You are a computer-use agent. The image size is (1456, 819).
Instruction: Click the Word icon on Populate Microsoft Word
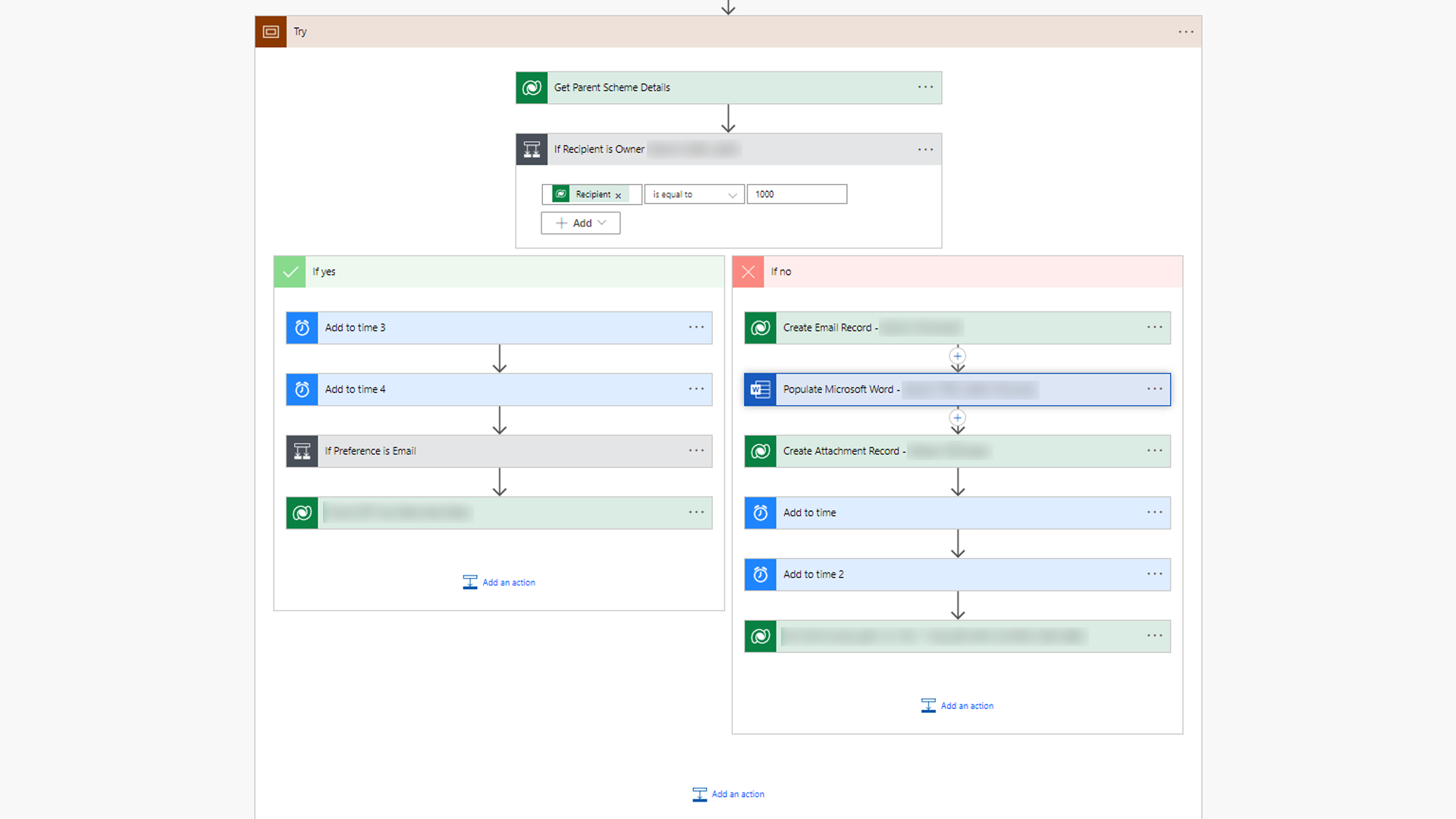(760, 390)
